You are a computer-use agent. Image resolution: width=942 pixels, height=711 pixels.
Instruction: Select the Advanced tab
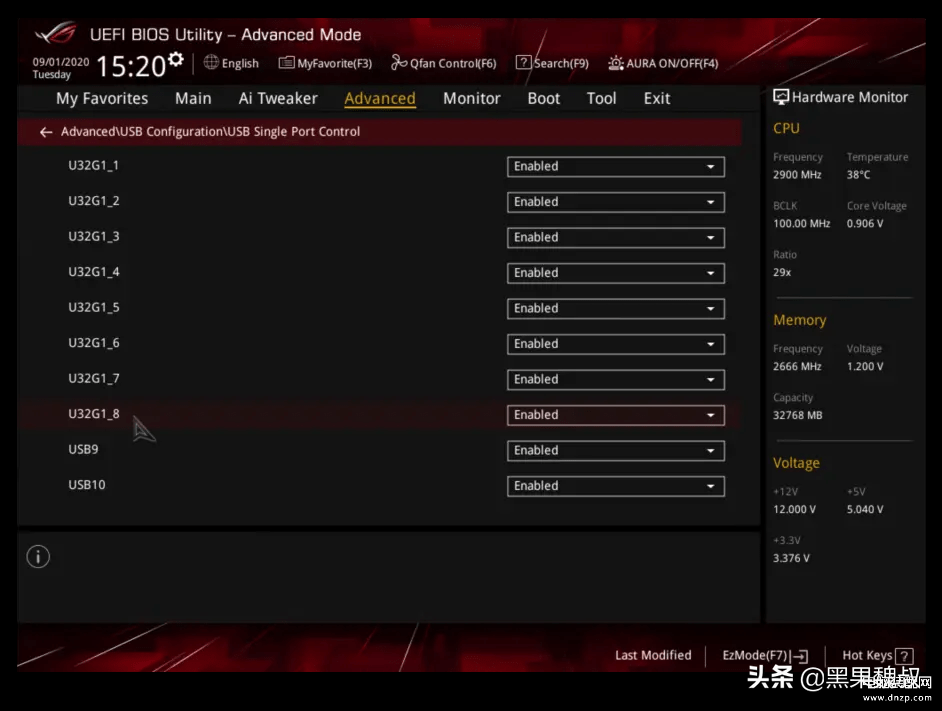tap(380, 99)
